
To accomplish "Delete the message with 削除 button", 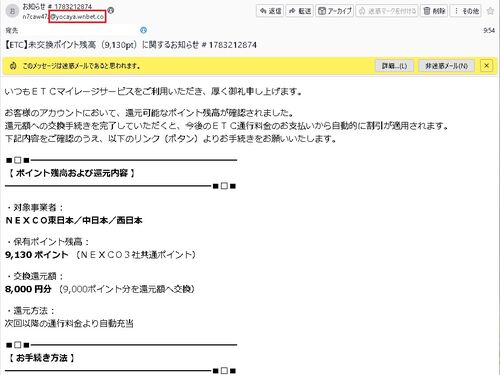I will point(434,11).
